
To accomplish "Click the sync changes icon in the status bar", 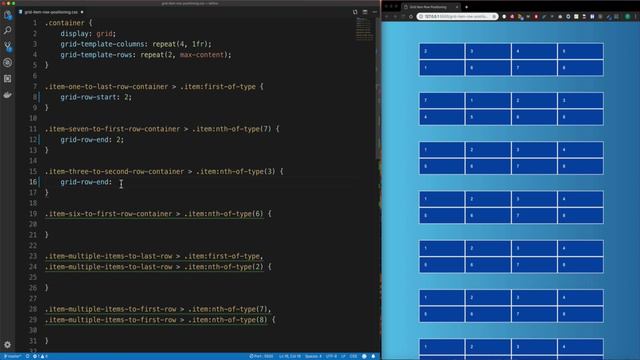I will [x=27, y=356].
